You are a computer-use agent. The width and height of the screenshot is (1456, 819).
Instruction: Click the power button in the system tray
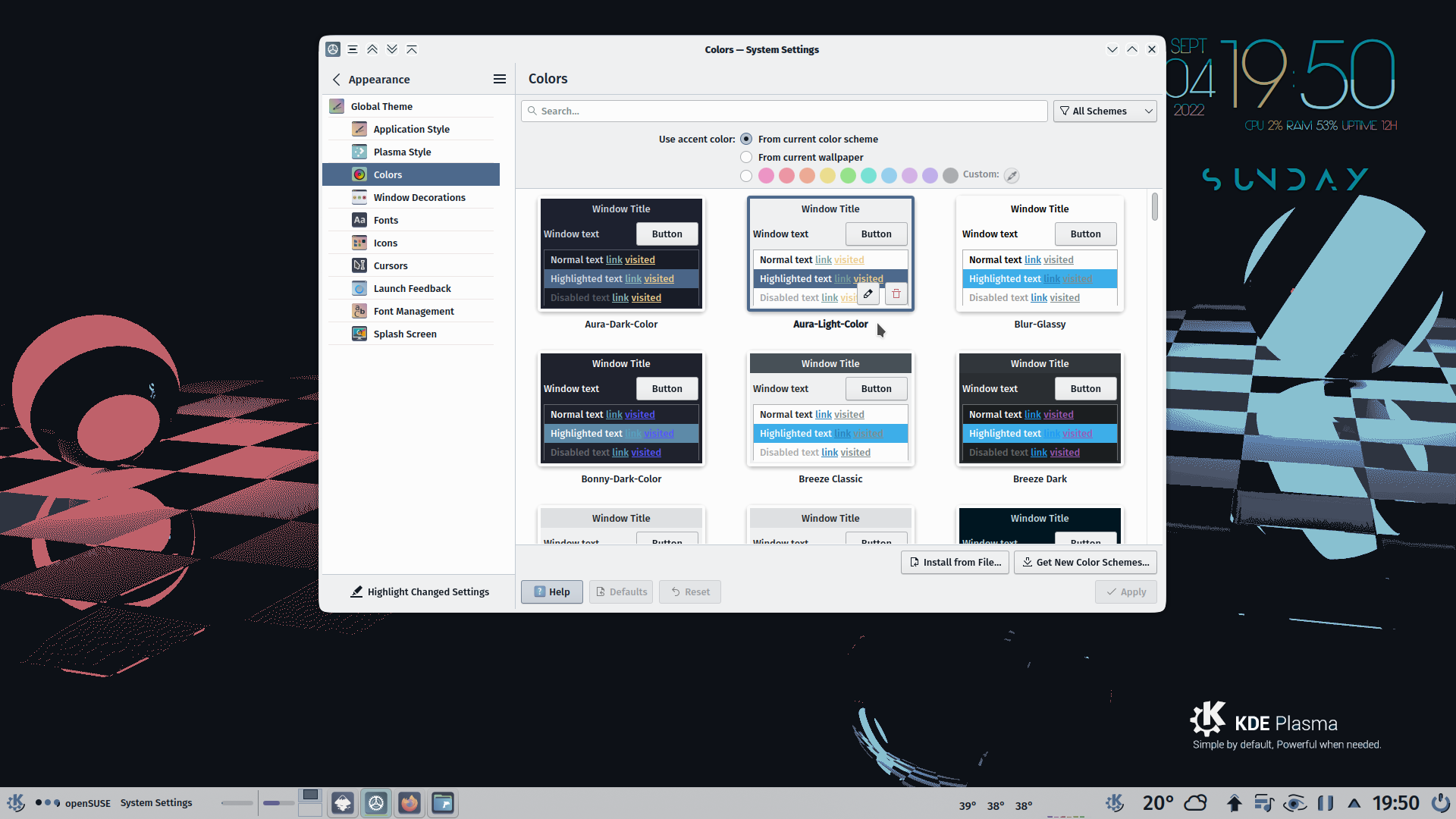click(x=1440, y=802)
